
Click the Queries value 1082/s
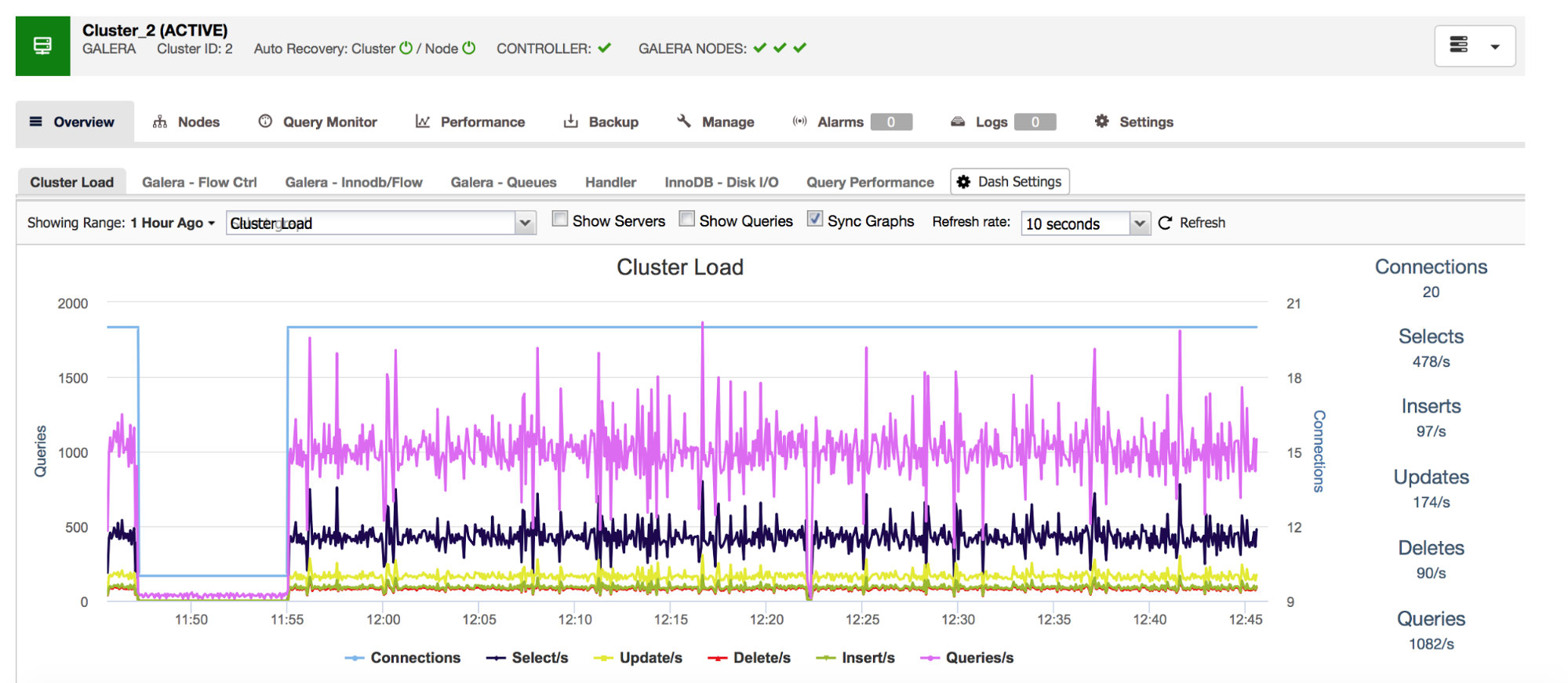coord(1431,644)
